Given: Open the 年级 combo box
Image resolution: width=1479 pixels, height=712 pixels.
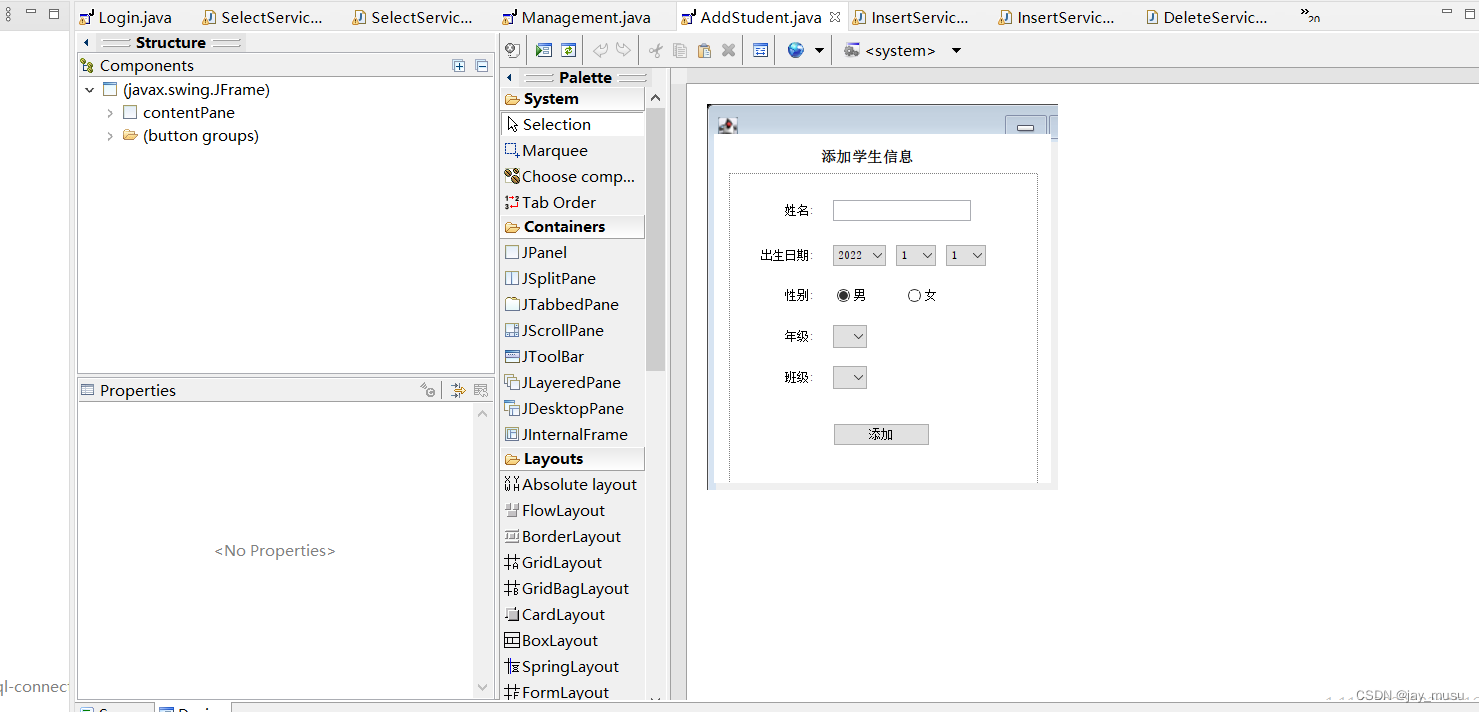Looking at the screenshot, I should coord(850,337).
